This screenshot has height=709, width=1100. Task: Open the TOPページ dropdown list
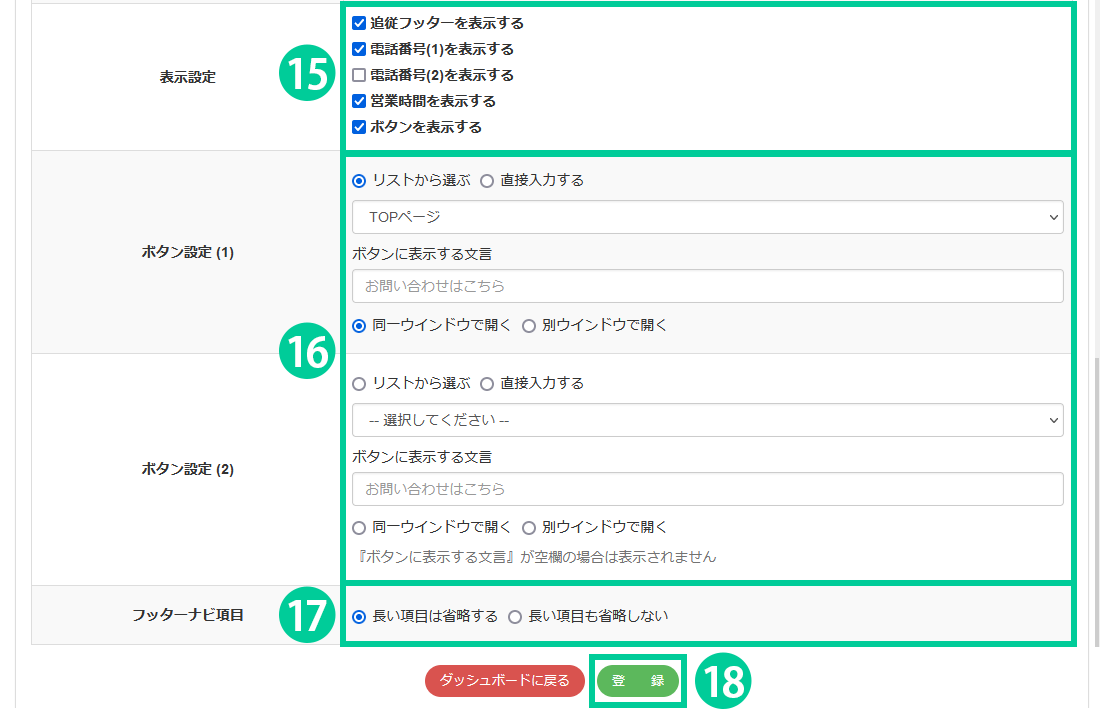707,217
